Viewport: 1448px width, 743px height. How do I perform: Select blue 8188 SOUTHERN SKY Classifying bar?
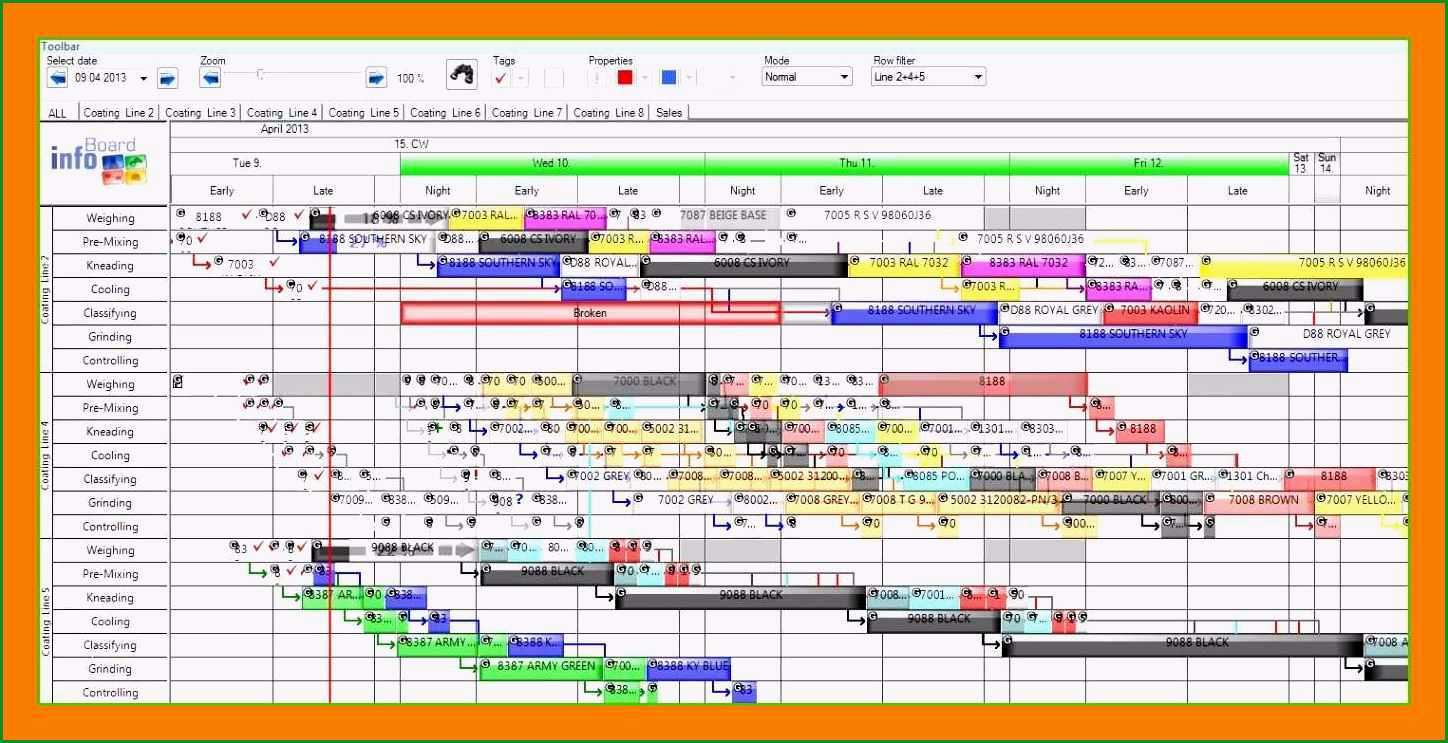click(915, 312)
